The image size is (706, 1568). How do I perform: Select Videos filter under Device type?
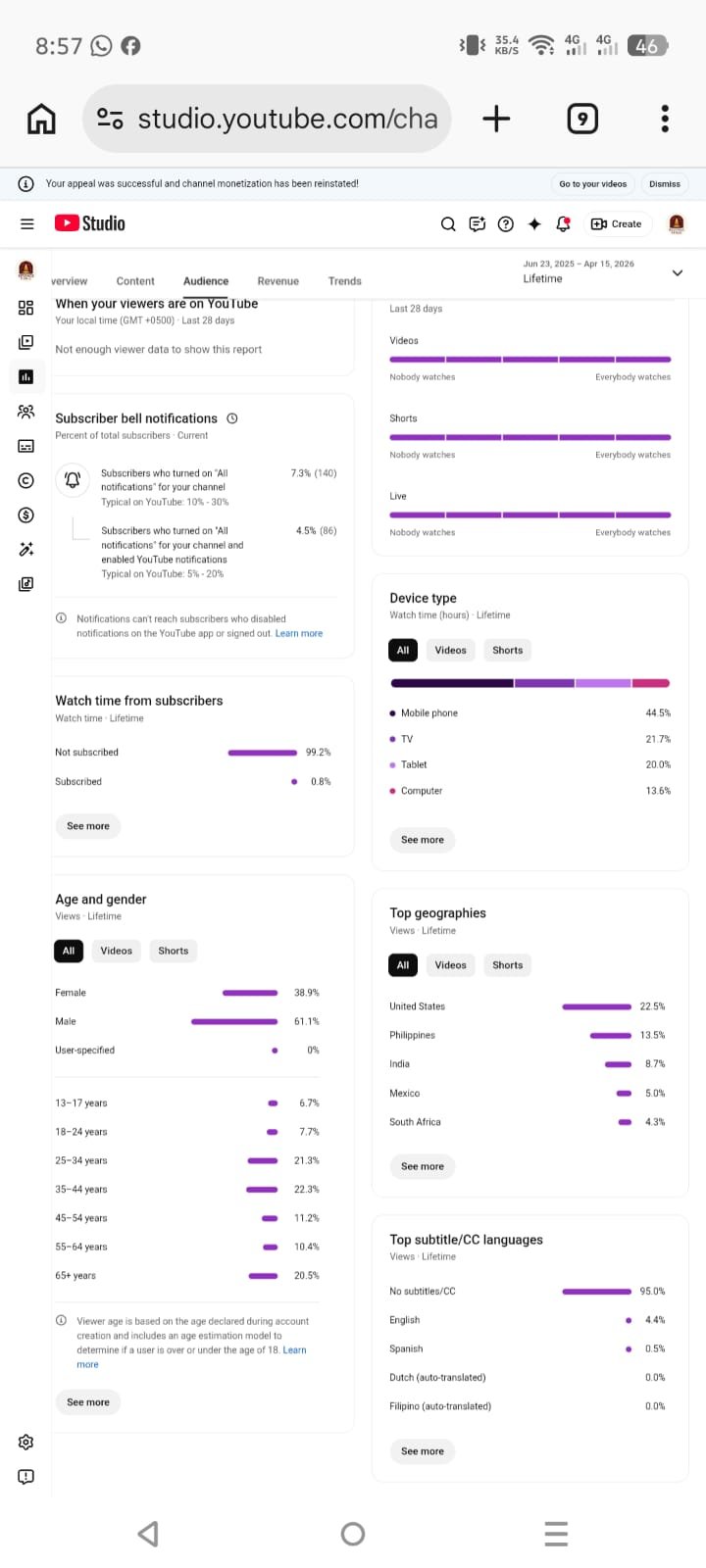click(x=450, y=650)
